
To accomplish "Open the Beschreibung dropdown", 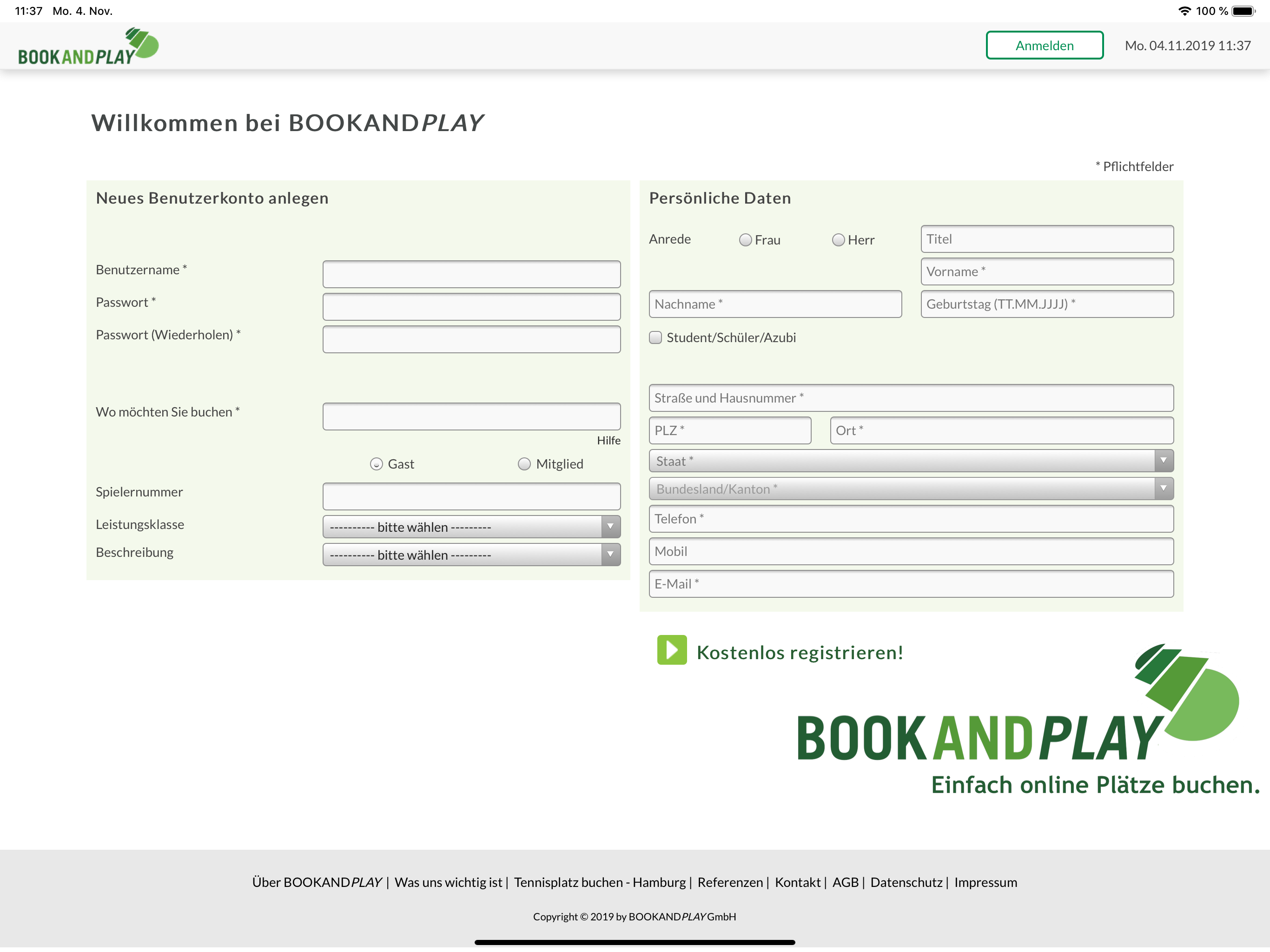I will point(471,555).
